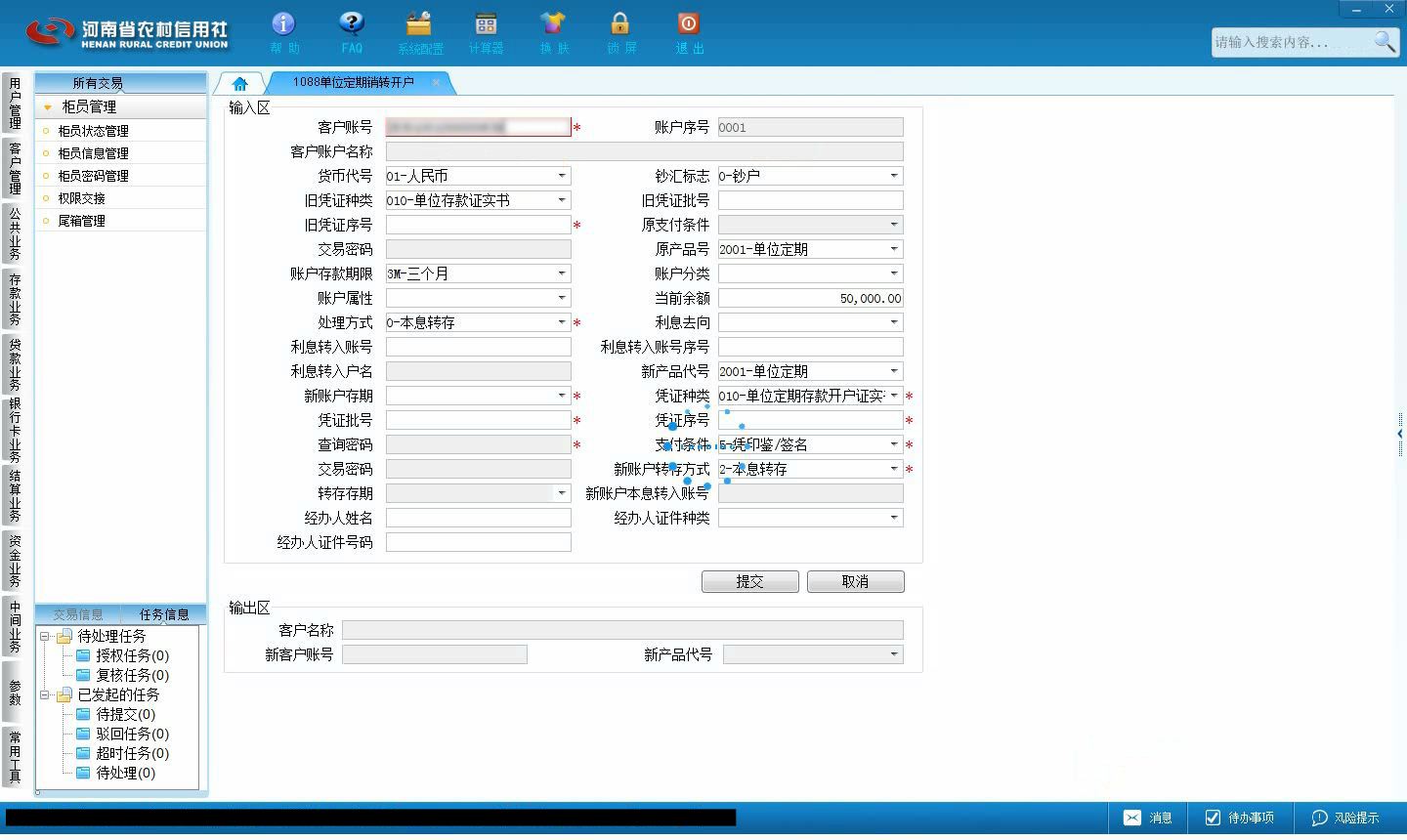This screenshot has height=840, width=1407.
Task: Open the 账户属性 dropdown
Action: pos(562,298)
